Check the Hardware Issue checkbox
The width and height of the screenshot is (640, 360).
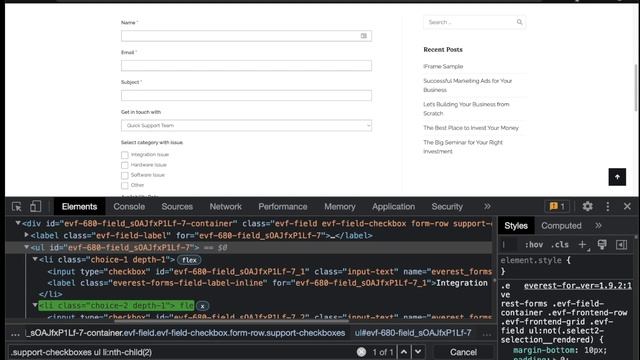125,165
